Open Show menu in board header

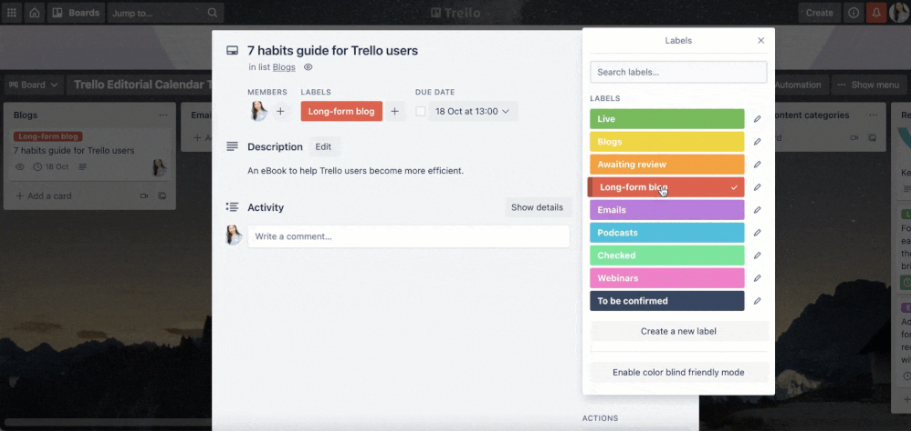coord(868,85)
